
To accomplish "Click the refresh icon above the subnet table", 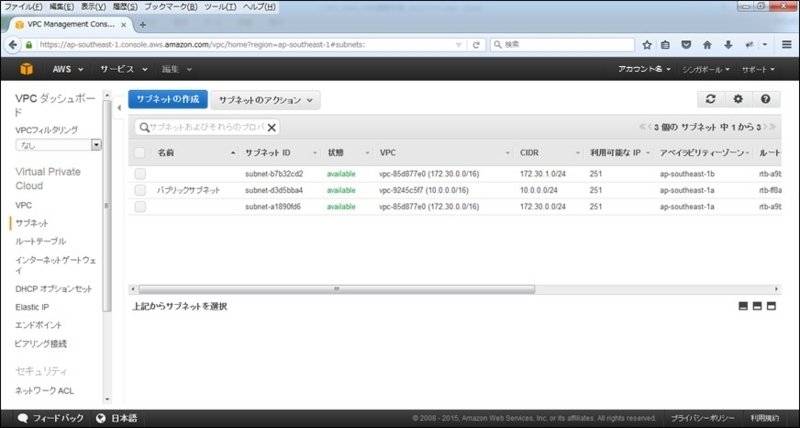I will point(710,100).
